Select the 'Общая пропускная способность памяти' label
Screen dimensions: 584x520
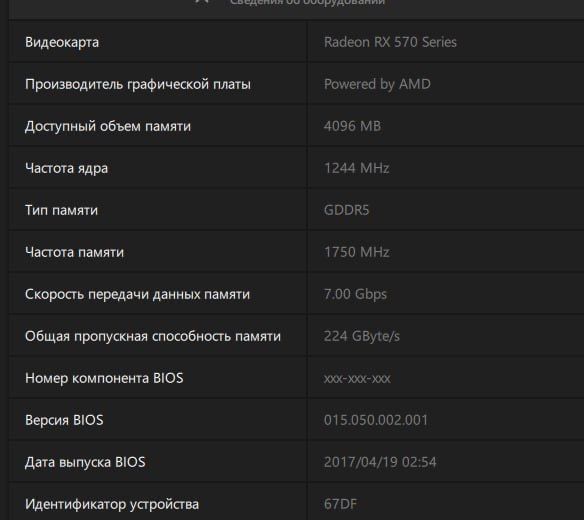153,337
